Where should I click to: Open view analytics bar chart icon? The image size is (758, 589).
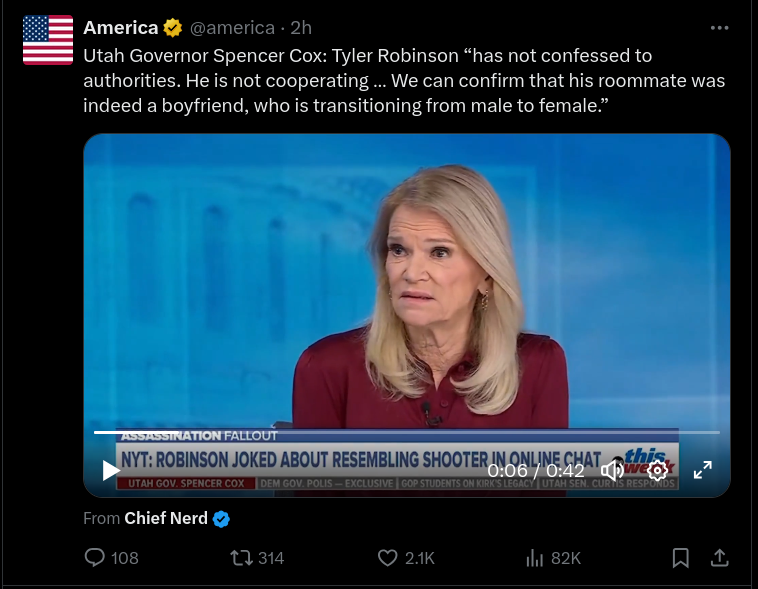[x=534, y=558]
